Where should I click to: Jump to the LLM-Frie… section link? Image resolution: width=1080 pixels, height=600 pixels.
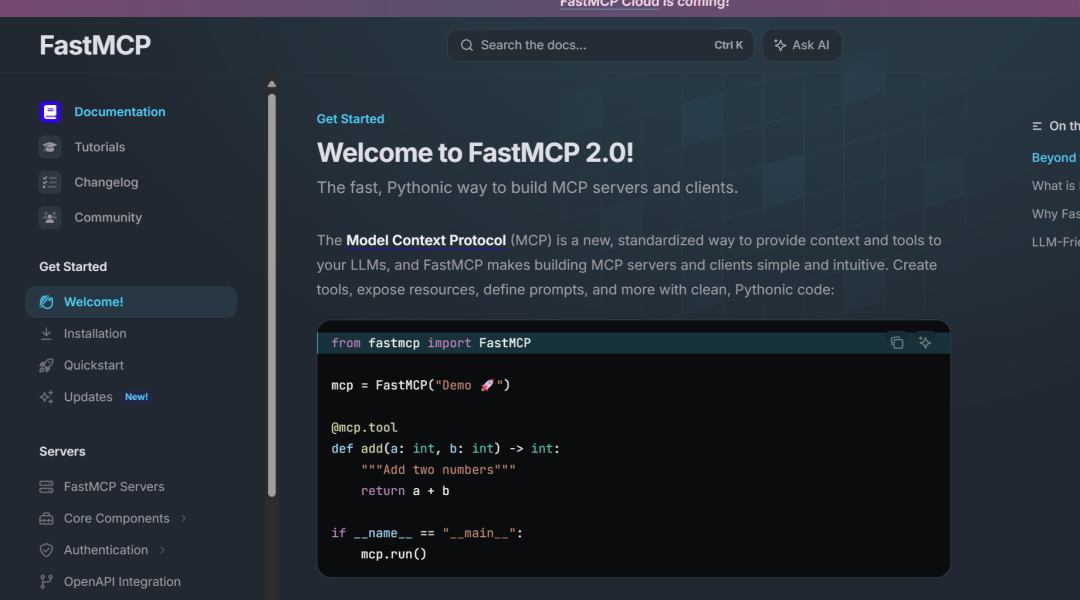point(1055,242)
